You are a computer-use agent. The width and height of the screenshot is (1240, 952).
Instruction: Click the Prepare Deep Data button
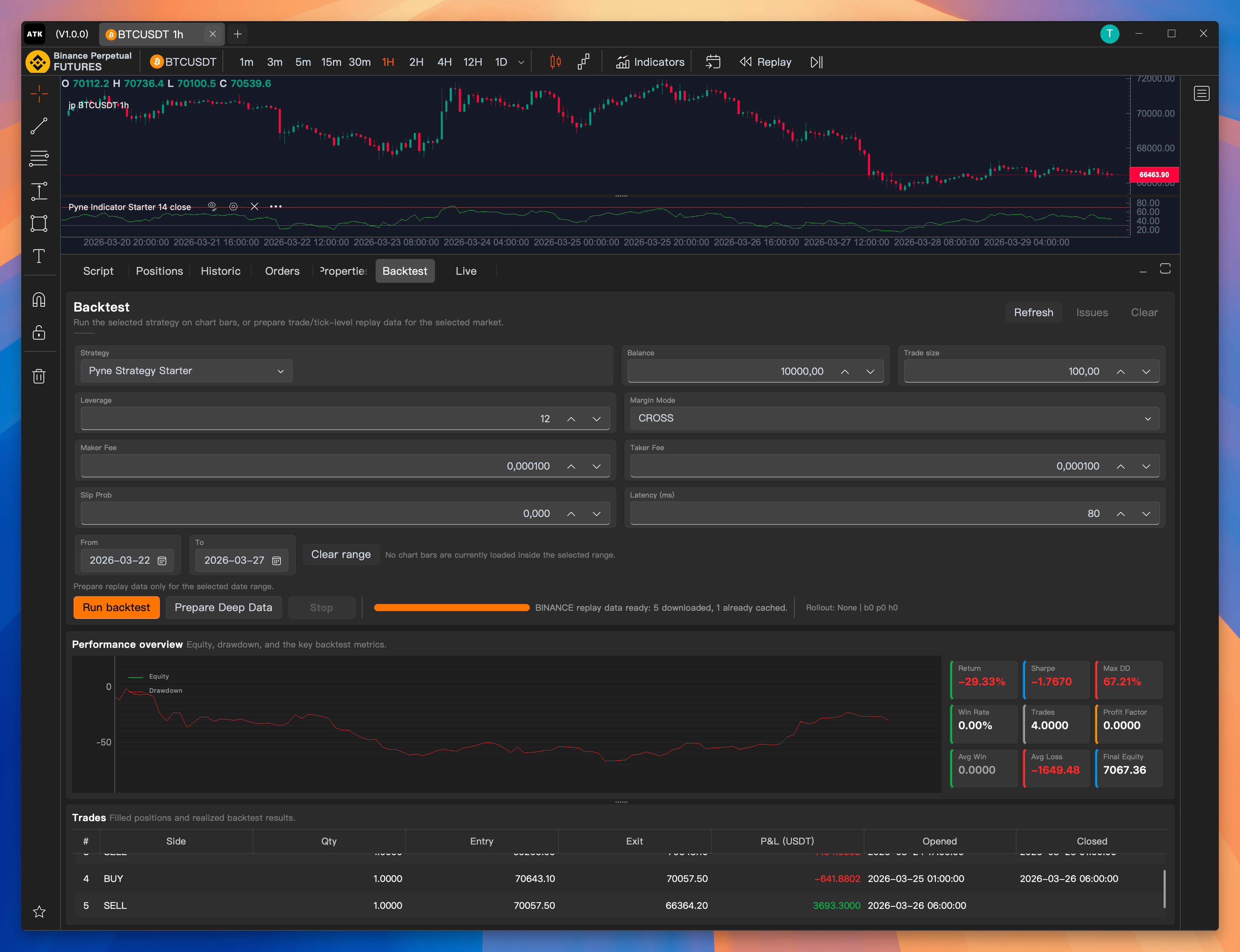tap(223, 608)
